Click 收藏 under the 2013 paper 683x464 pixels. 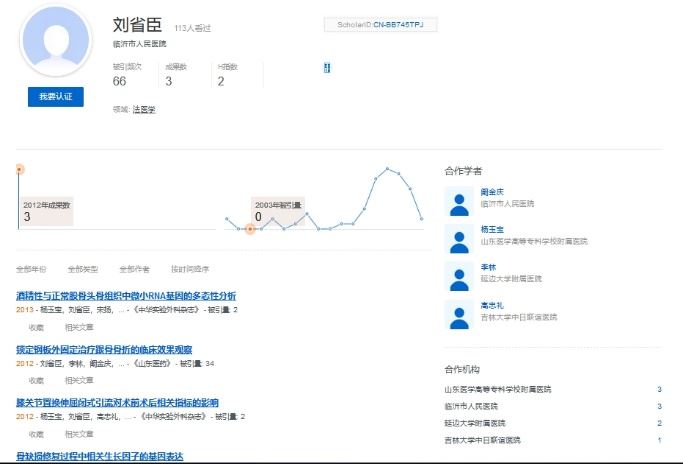pos(36,327)
